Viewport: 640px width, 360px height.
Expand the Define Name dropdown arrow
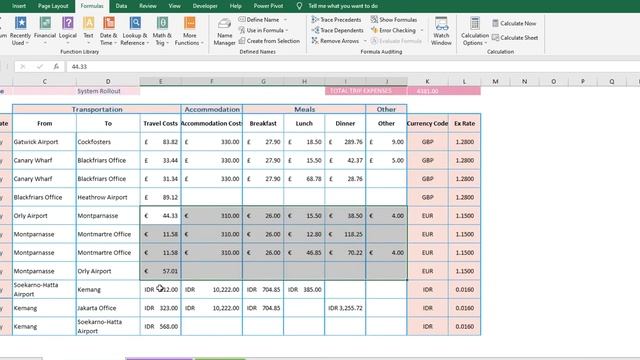[x=285, y=20]
